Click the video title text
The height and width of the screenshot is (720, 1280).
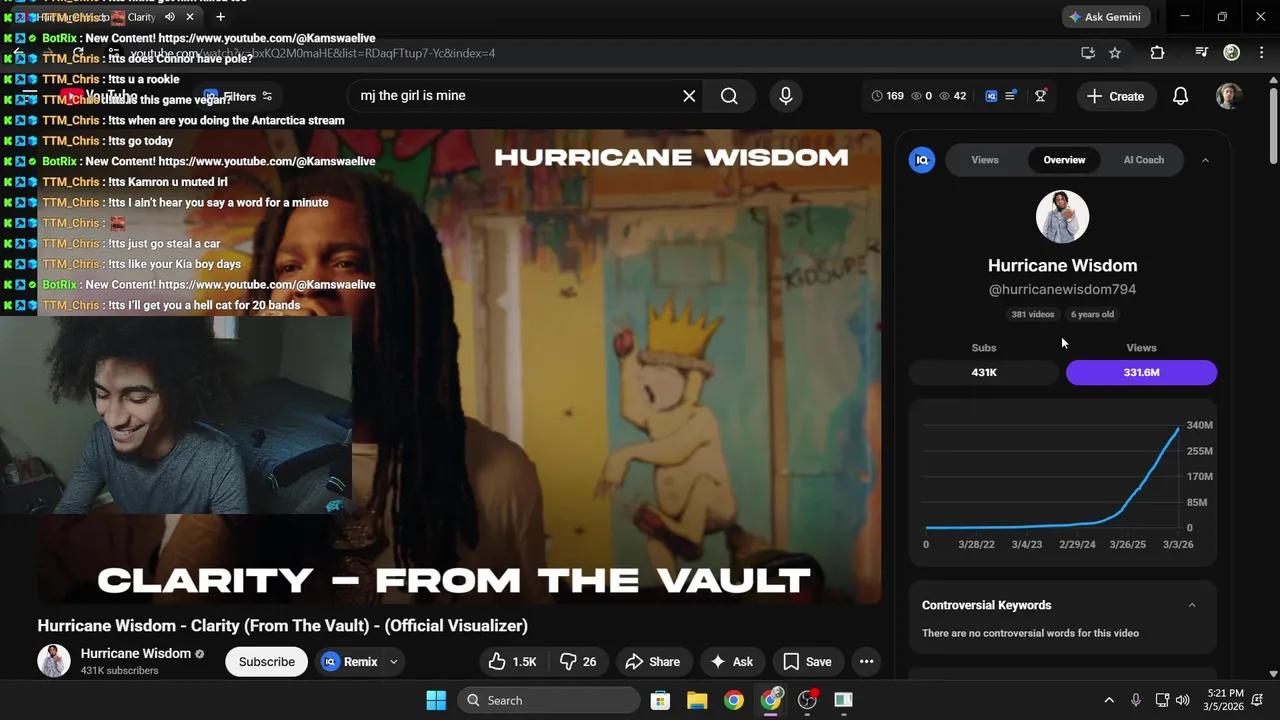point(282,626)
